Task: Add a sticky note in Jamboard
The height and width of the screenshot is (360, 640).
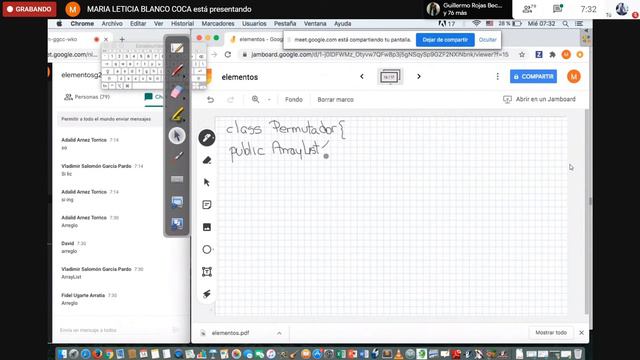Action: point(207,204)
